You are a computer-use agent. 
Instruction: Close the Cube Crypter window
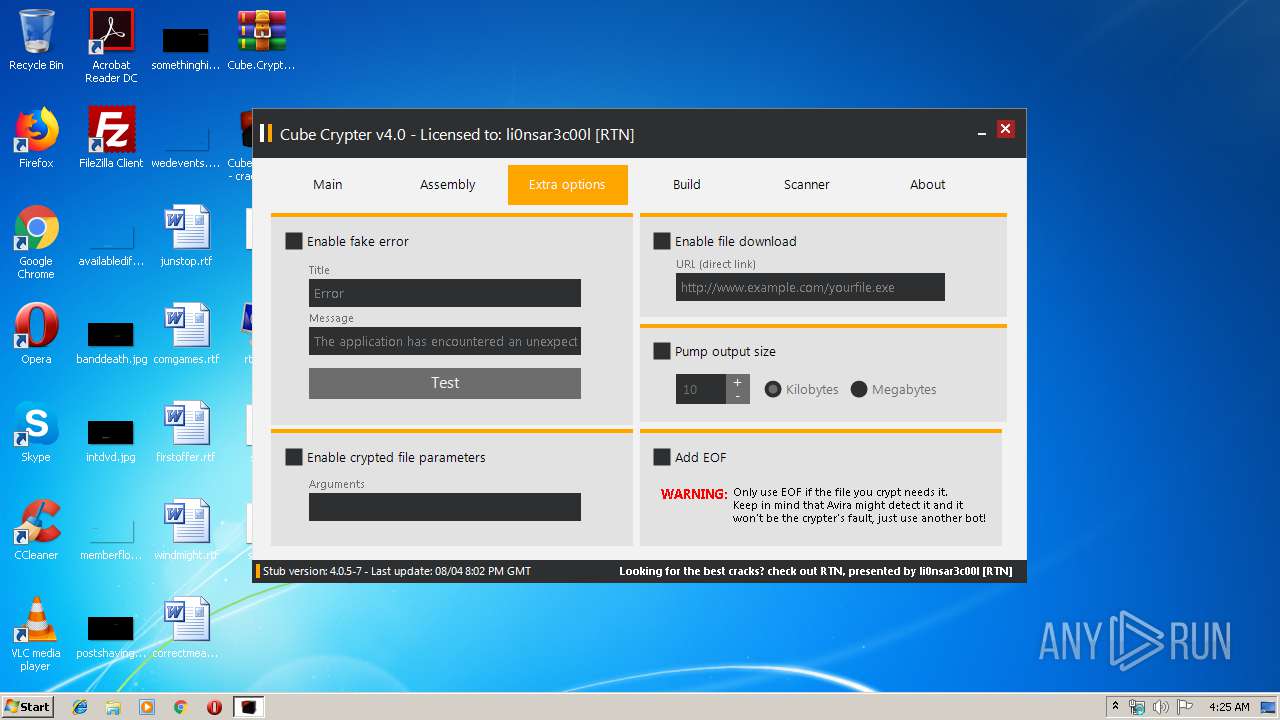[1006, 129]
